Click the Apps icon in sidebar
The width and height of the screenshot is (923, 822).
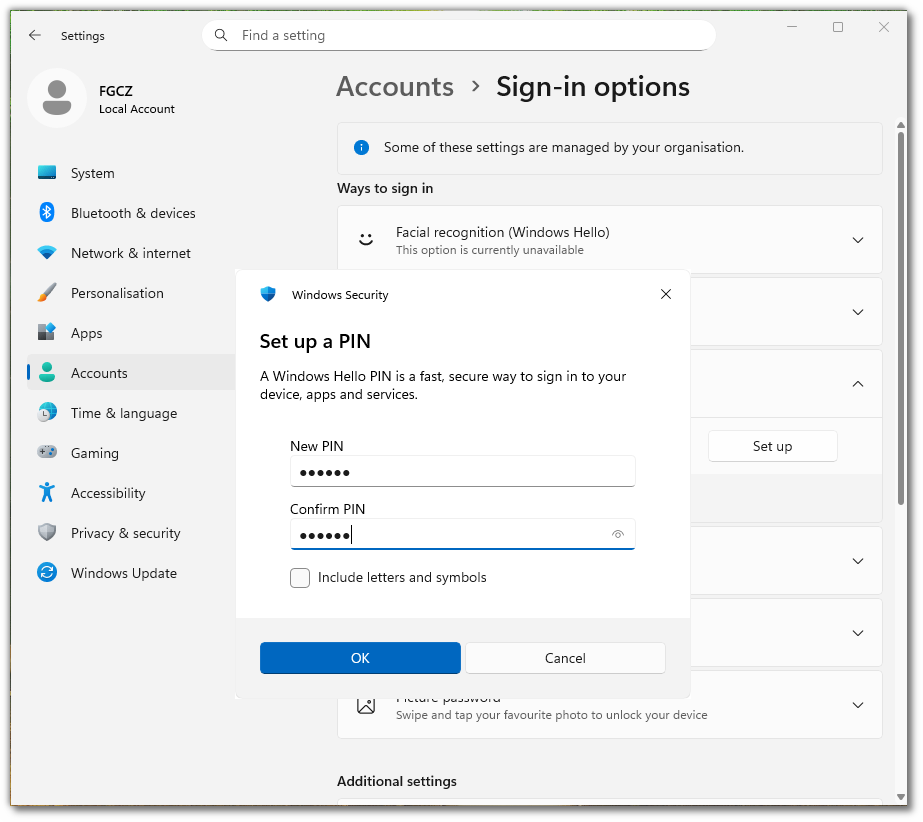click(x=47, y=332)
